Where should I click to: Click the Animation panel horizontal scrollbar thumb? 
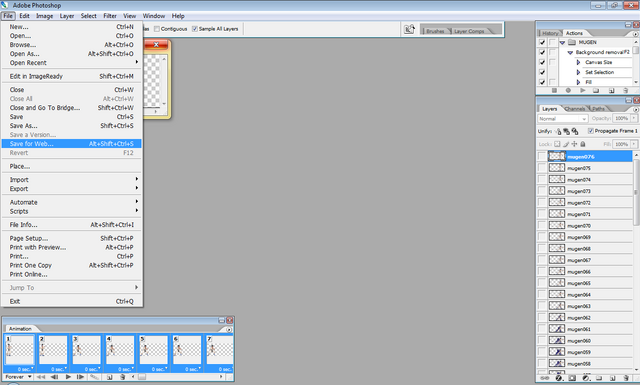point(142,377)
